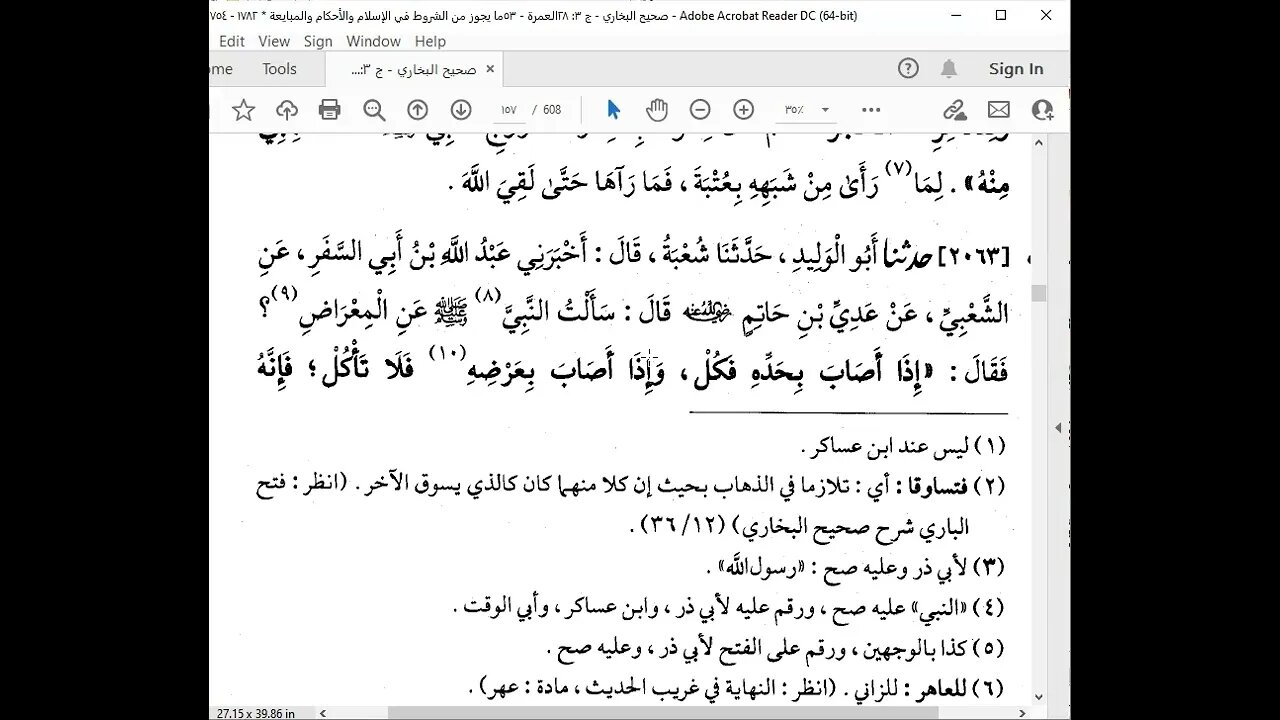Click the page number input field
Image resolution: width=1280 pixels, height=720 pixels.
click(x=508, y=110)
